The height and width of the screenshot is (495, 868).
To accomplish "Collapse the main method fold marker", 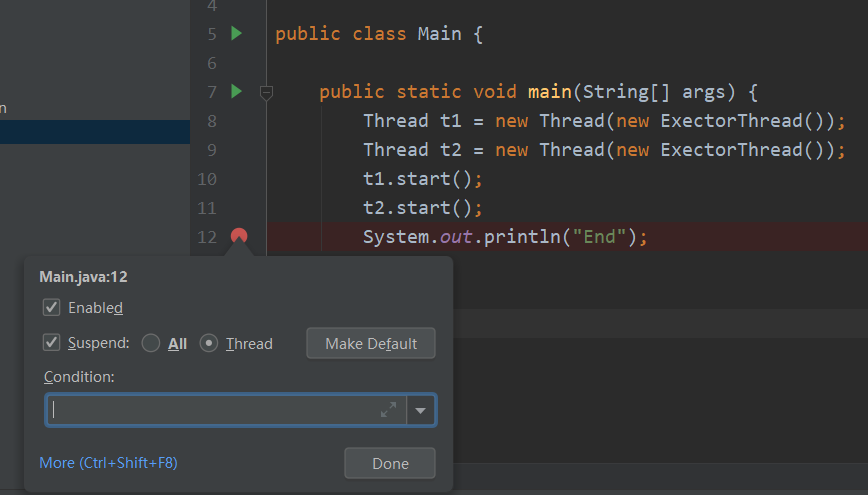I will pyautogui.click(x=266, y=92).
